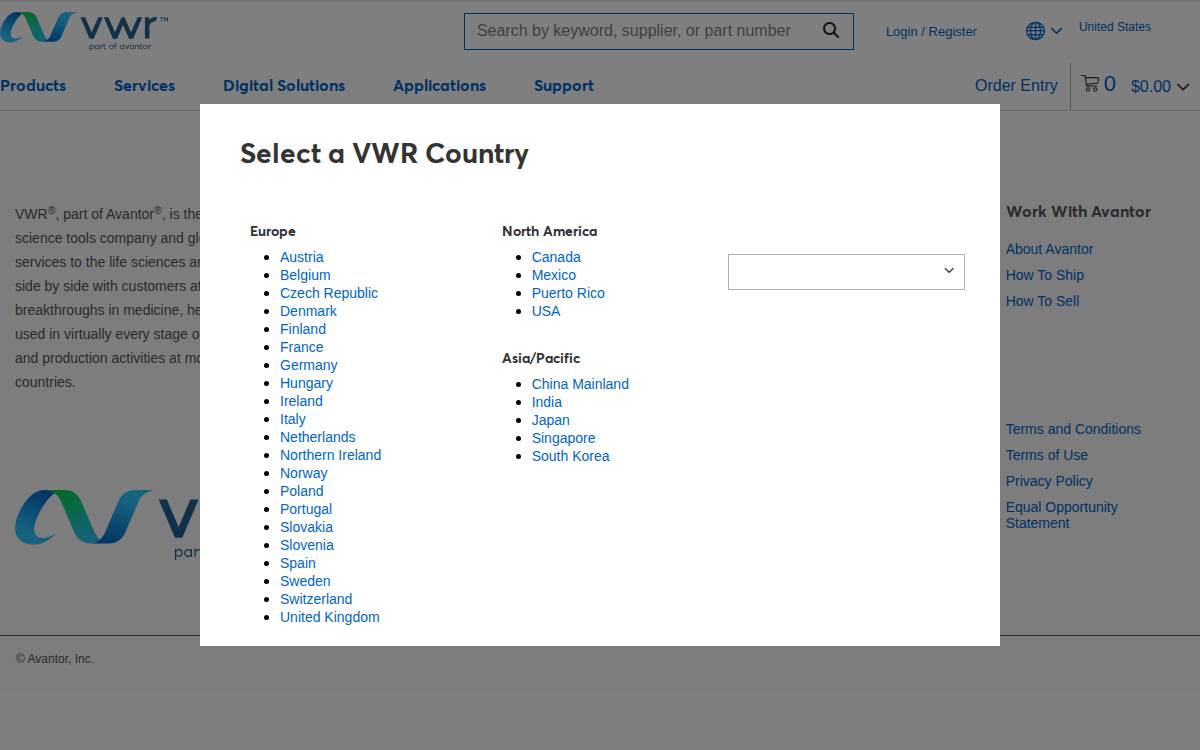Image resolution: width=1200 pixels, height=750 pixels.
Task: Select Slovenia
Action: 307,545
